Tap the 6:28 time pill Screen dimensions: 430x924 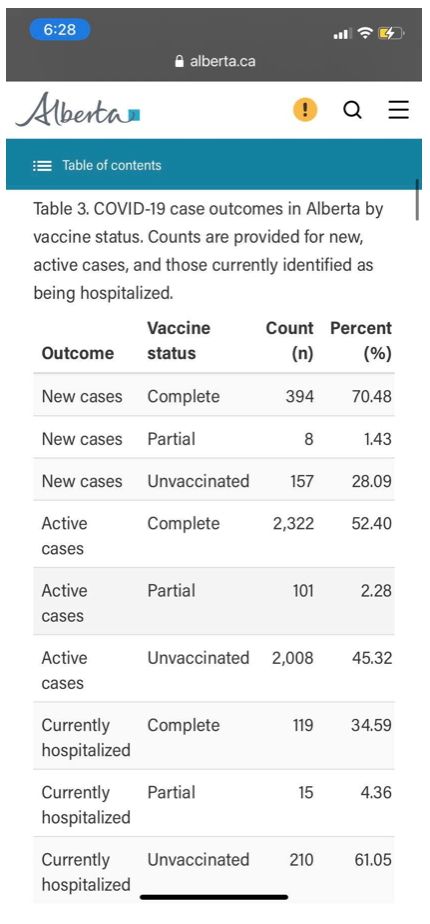[59, 29]
